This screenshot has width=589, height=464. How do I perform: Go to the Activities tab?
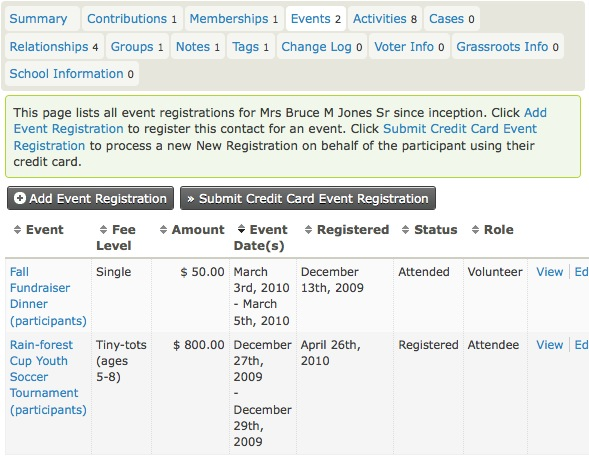(x=385, y=19)
